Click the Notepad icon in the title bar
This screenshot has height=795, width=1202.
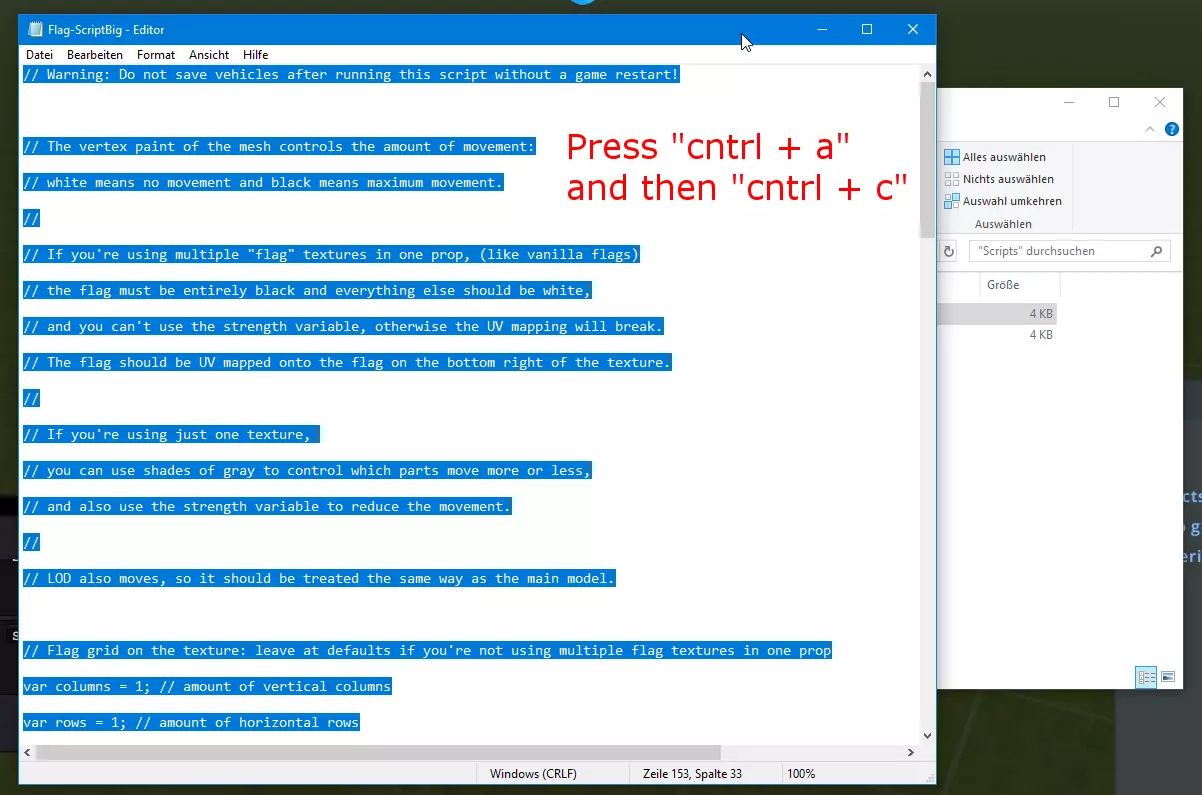pyautogui.click(x=36, y=29)
